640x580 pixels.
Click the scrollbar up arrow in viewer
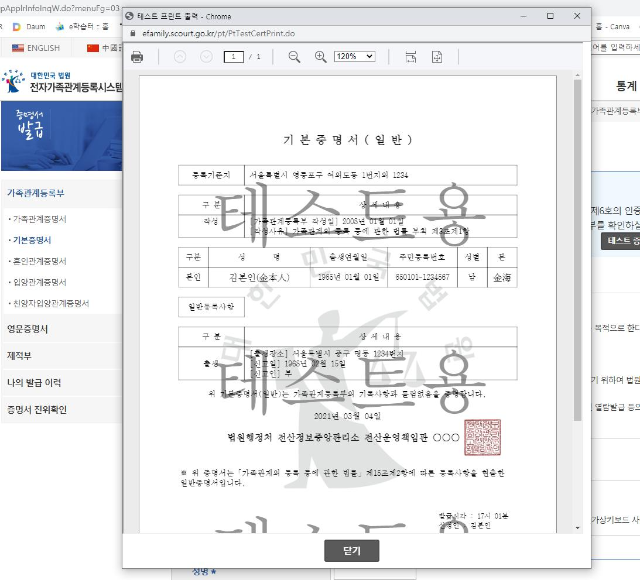pyautogui.click(x=577, y=75)
